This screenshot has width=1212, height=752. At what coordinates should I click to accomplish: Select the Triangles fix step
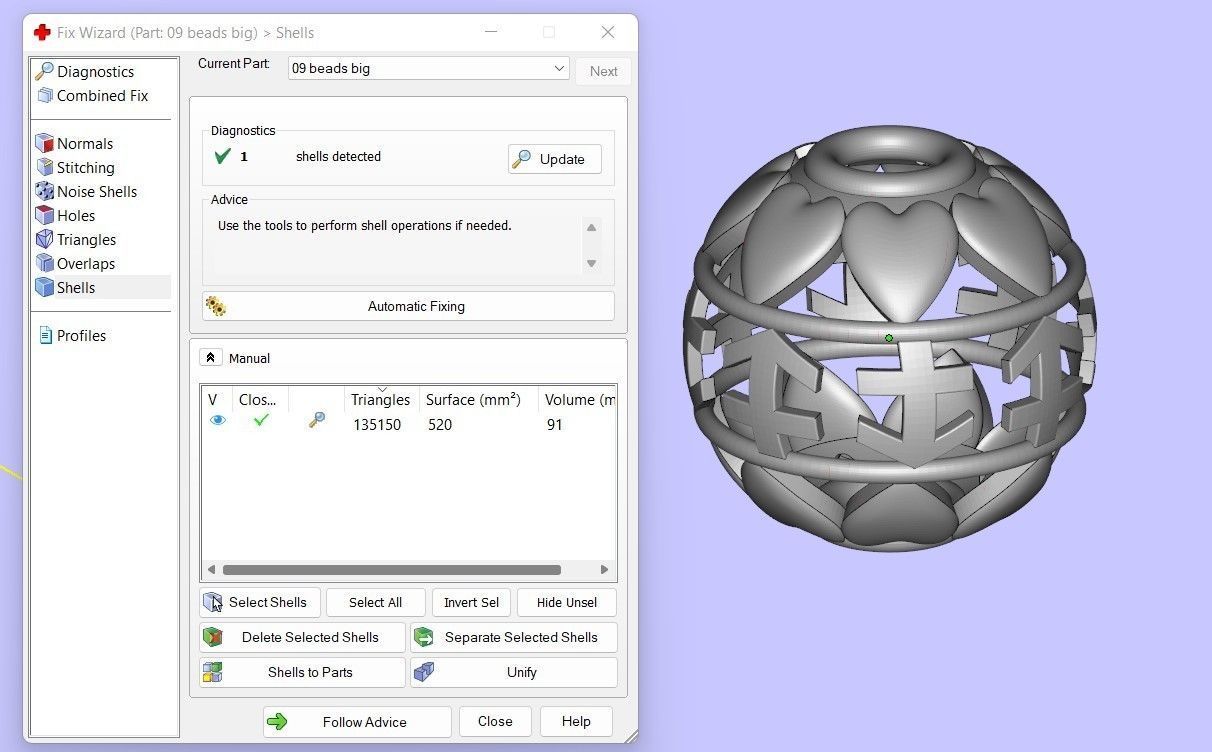86,240
